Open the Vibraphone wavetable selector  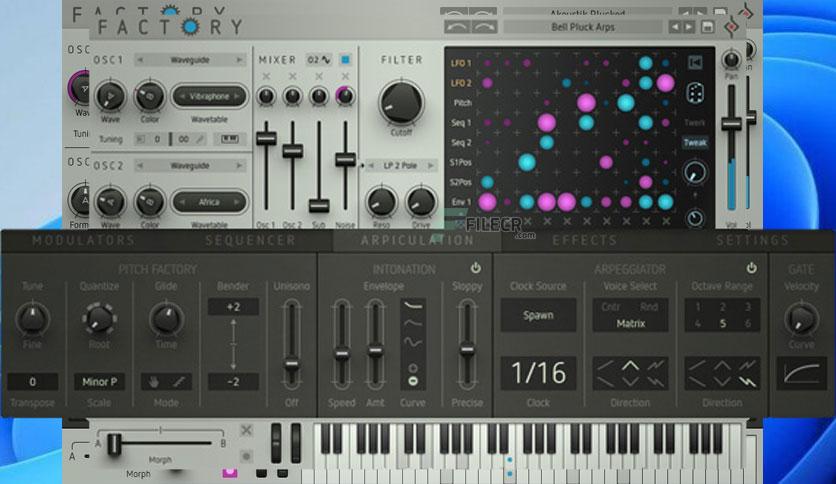[x=209, y=96]
